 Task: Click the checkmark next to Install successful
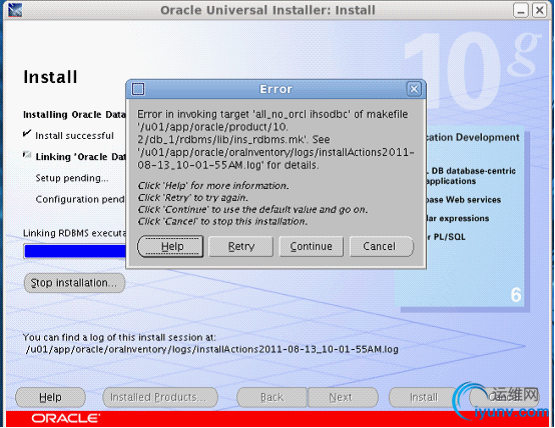click(27, 133)
